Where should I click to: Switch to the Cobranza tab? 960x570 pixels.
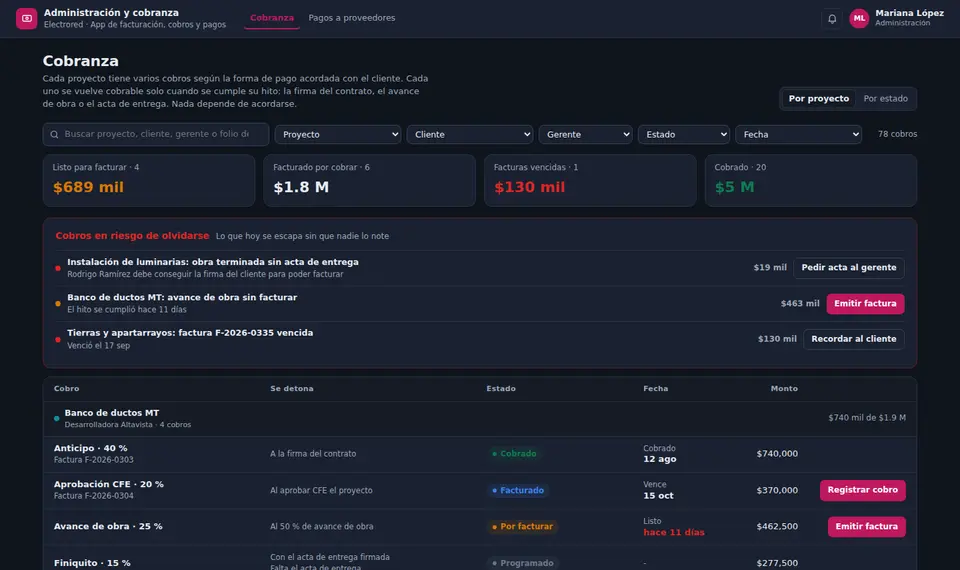(x=272, y=18)
